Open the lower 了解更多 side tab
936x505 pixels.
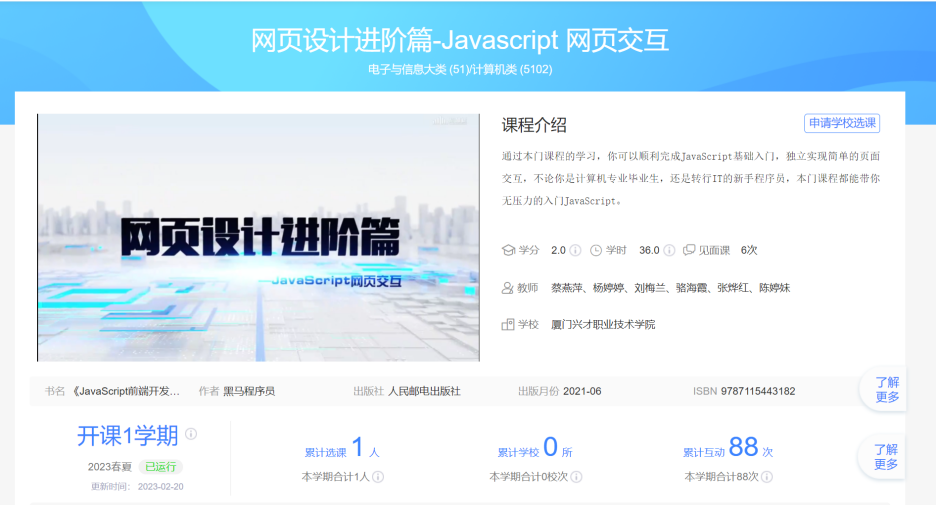point(885,457)
